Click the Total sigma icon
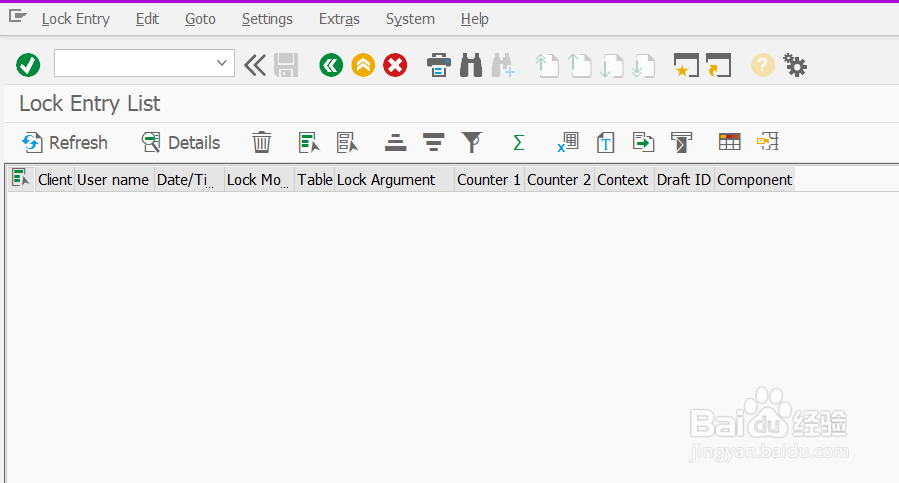899x483 pixels. point(518,142)
